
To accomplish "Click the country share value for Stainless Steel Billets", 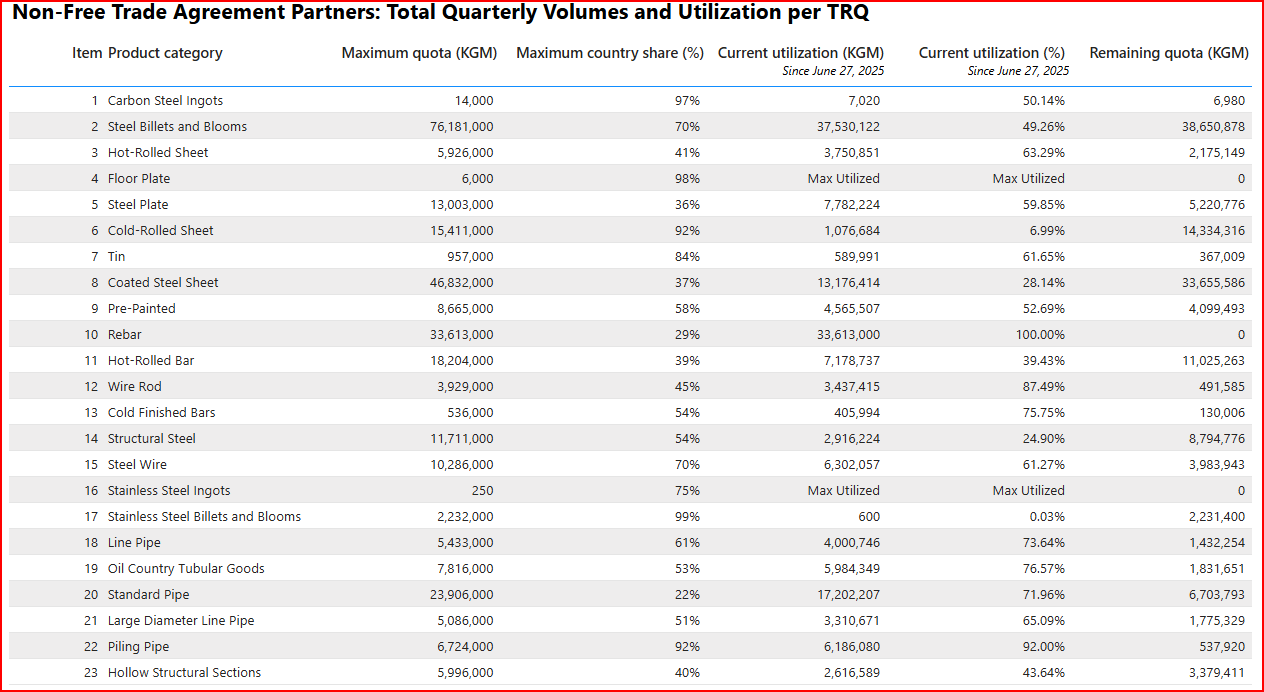I will (x=688, y=516).
